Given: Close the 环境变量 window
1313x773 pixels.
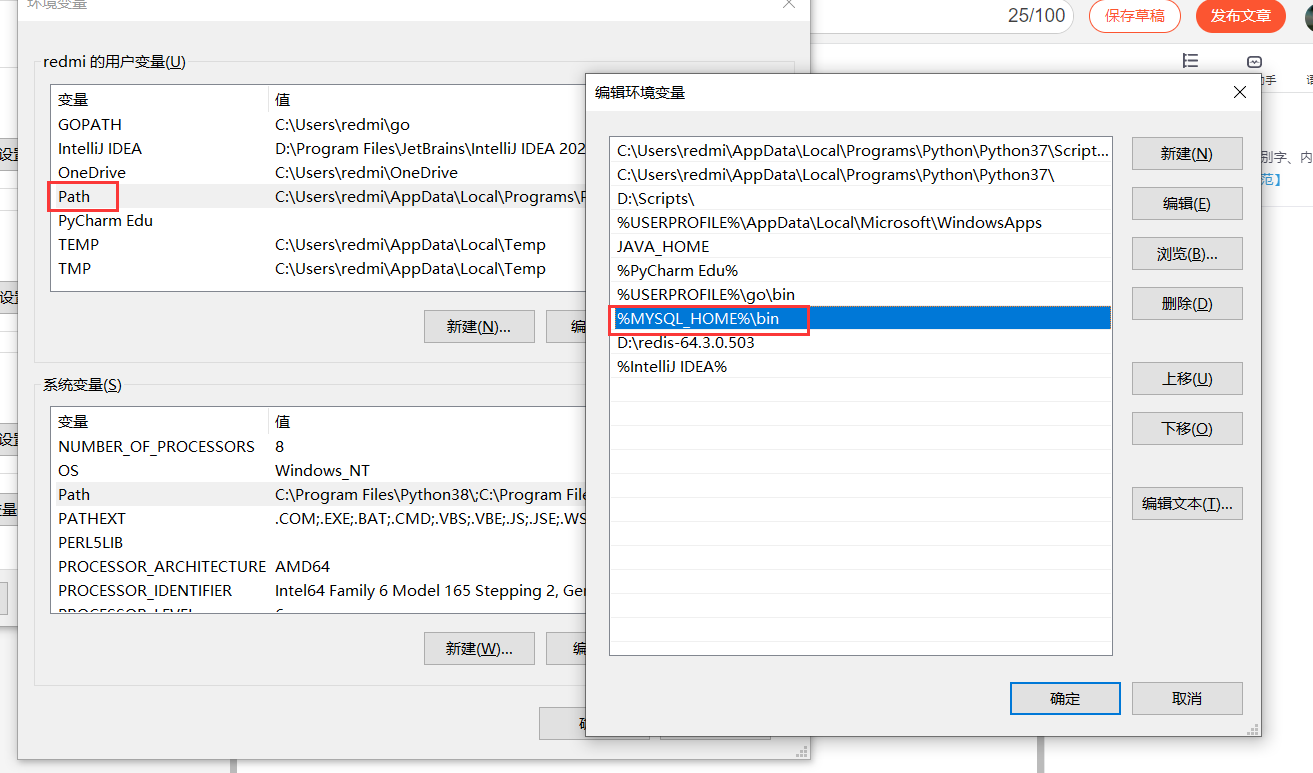Looking at the screenshot, I should (789, 4).
